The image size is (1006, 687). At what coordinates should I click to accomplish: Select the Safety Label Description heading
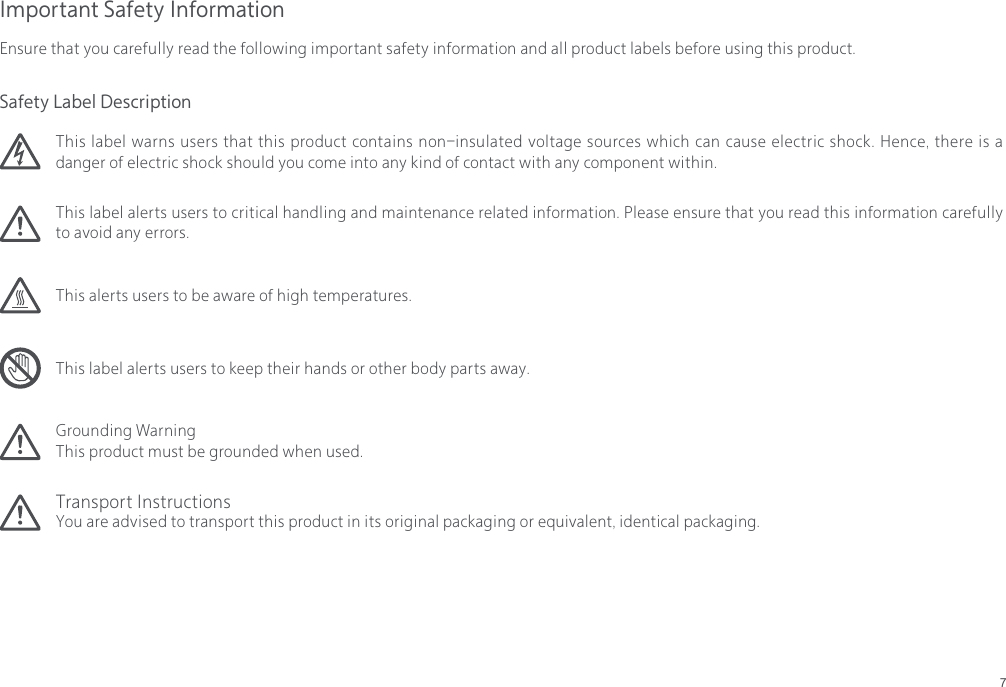point(95,102)
